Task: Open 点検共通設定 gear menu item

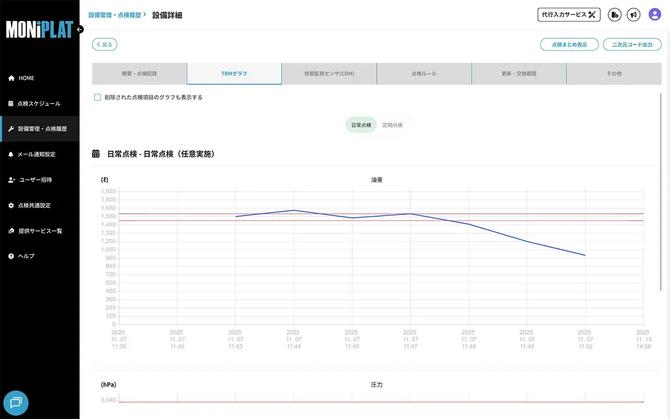Action: click(34, 205)
